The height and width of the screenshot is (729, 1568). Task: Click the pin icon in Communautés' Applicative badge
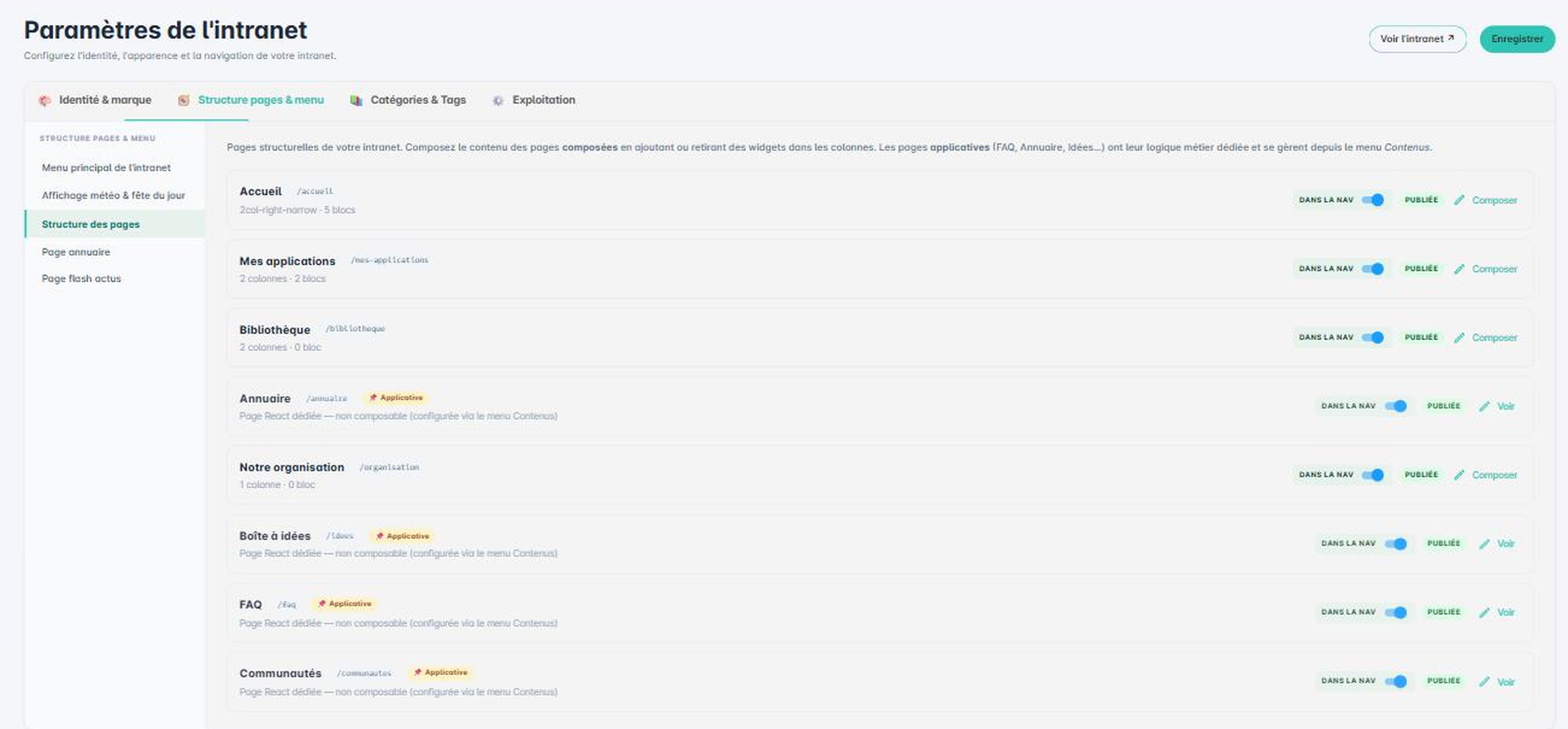click(x=418, y=672)
